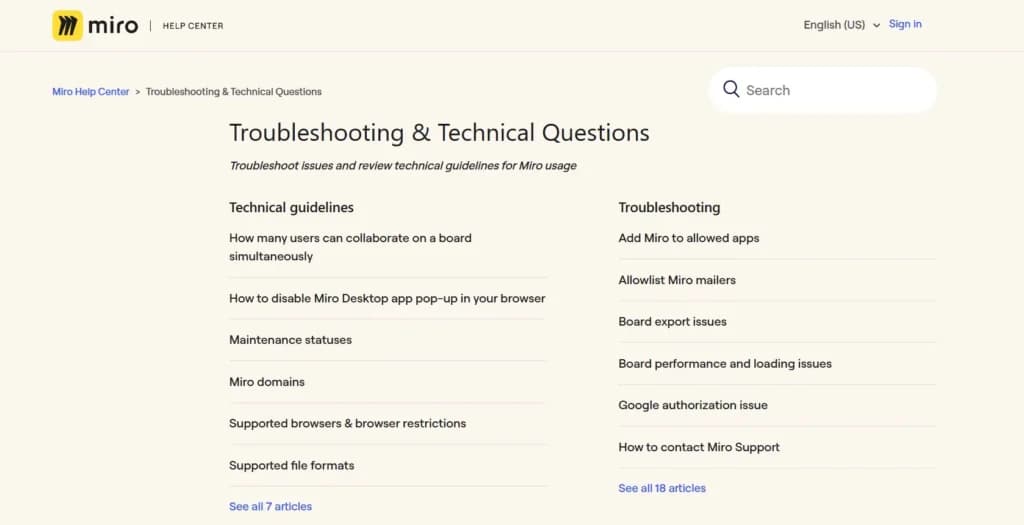Viewport: 1024px width, 525px height.
Task: Open How many users can collaborate article
Action: click(x=350, y=247)
